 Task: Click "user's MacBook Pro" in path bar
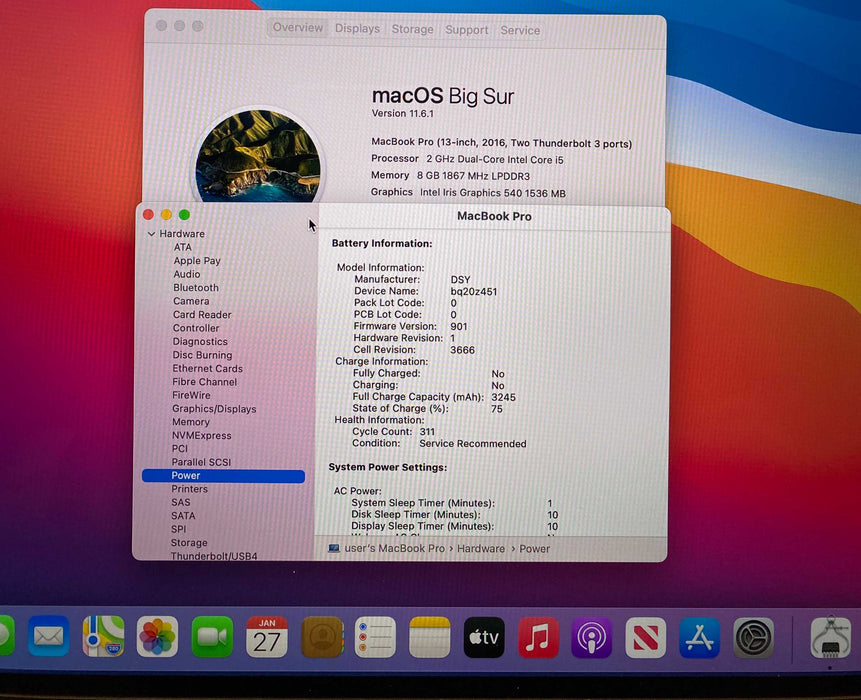tap(394, 548)
